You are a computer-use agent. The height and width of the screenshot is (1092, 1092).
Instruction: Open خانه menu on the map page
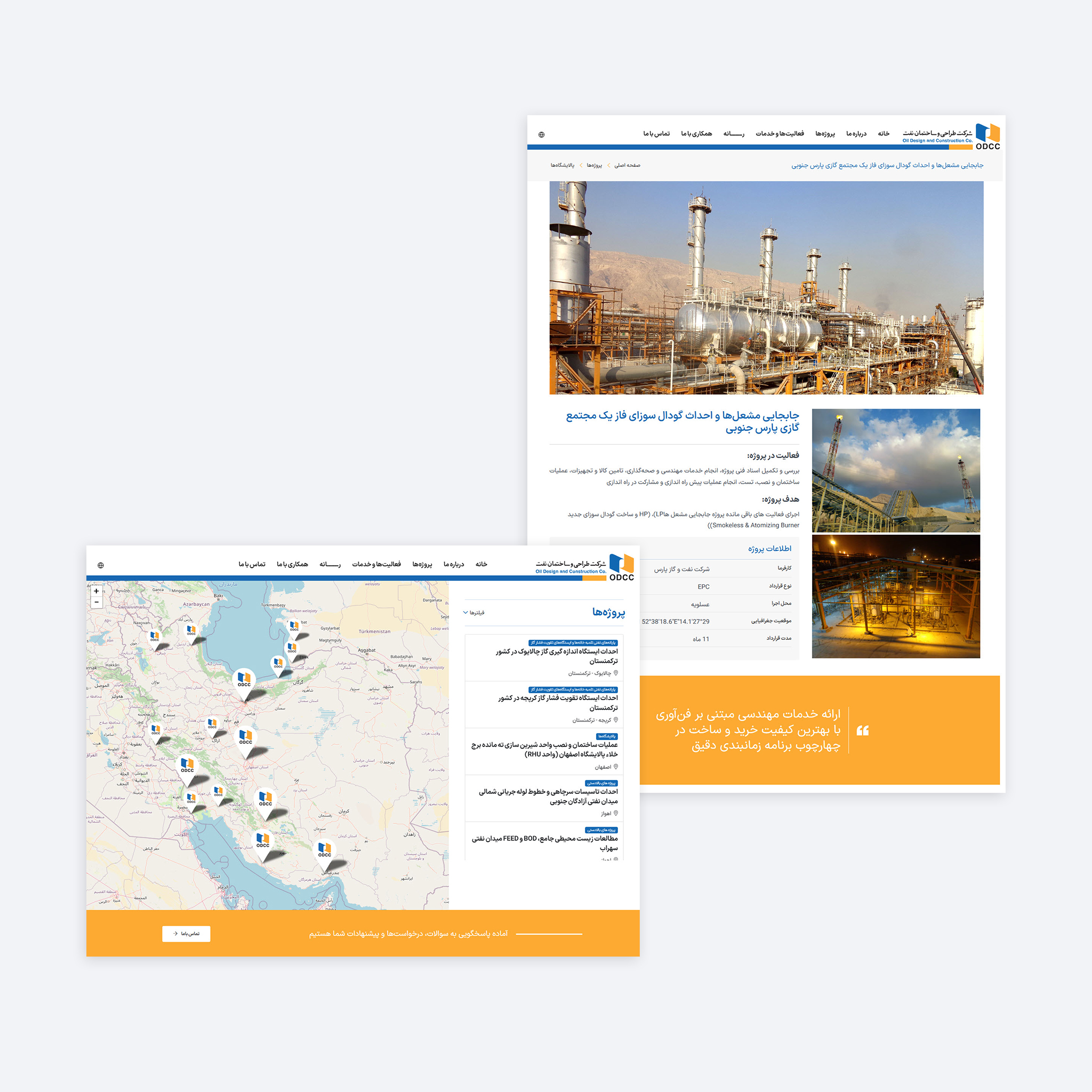[481, 564]
